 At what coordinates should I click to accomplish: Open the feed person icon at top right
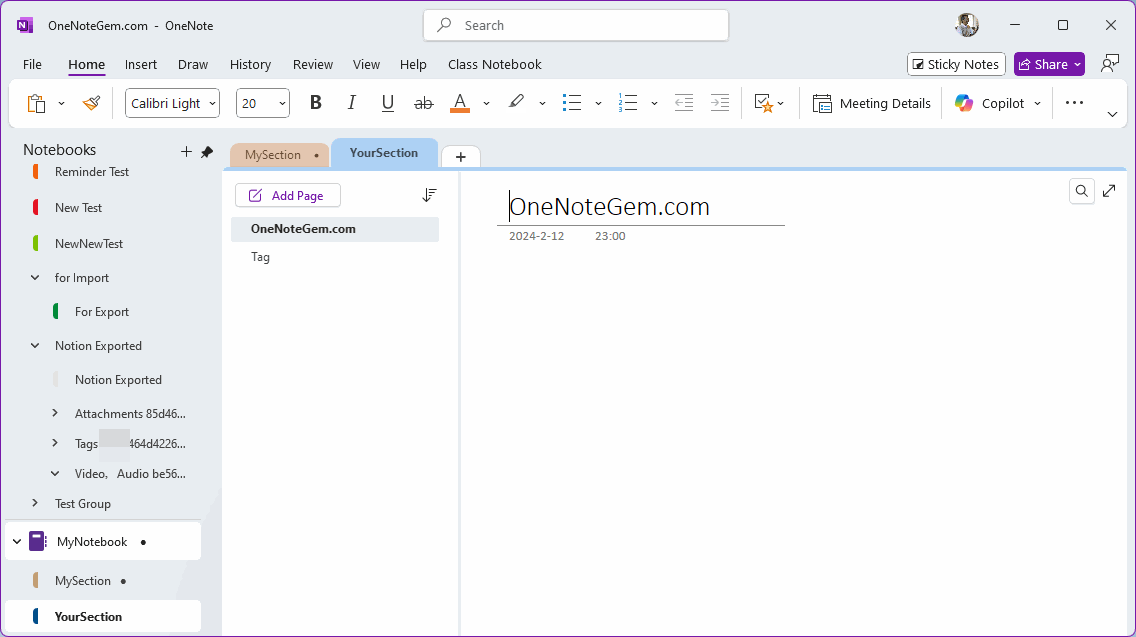click(x=1109, y=64)
